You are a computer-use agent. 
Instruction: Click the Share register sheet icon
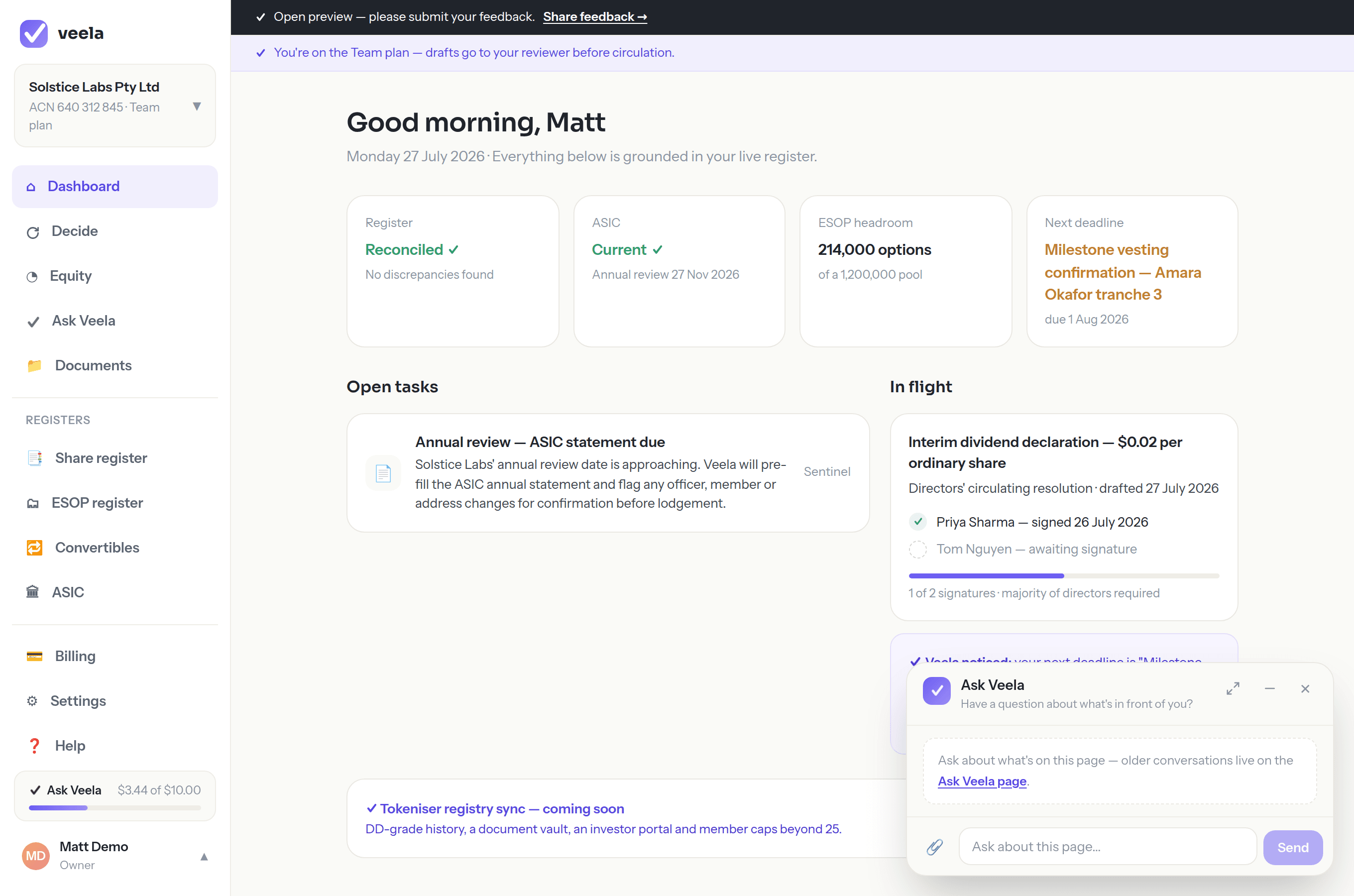(x=34, y=458)
